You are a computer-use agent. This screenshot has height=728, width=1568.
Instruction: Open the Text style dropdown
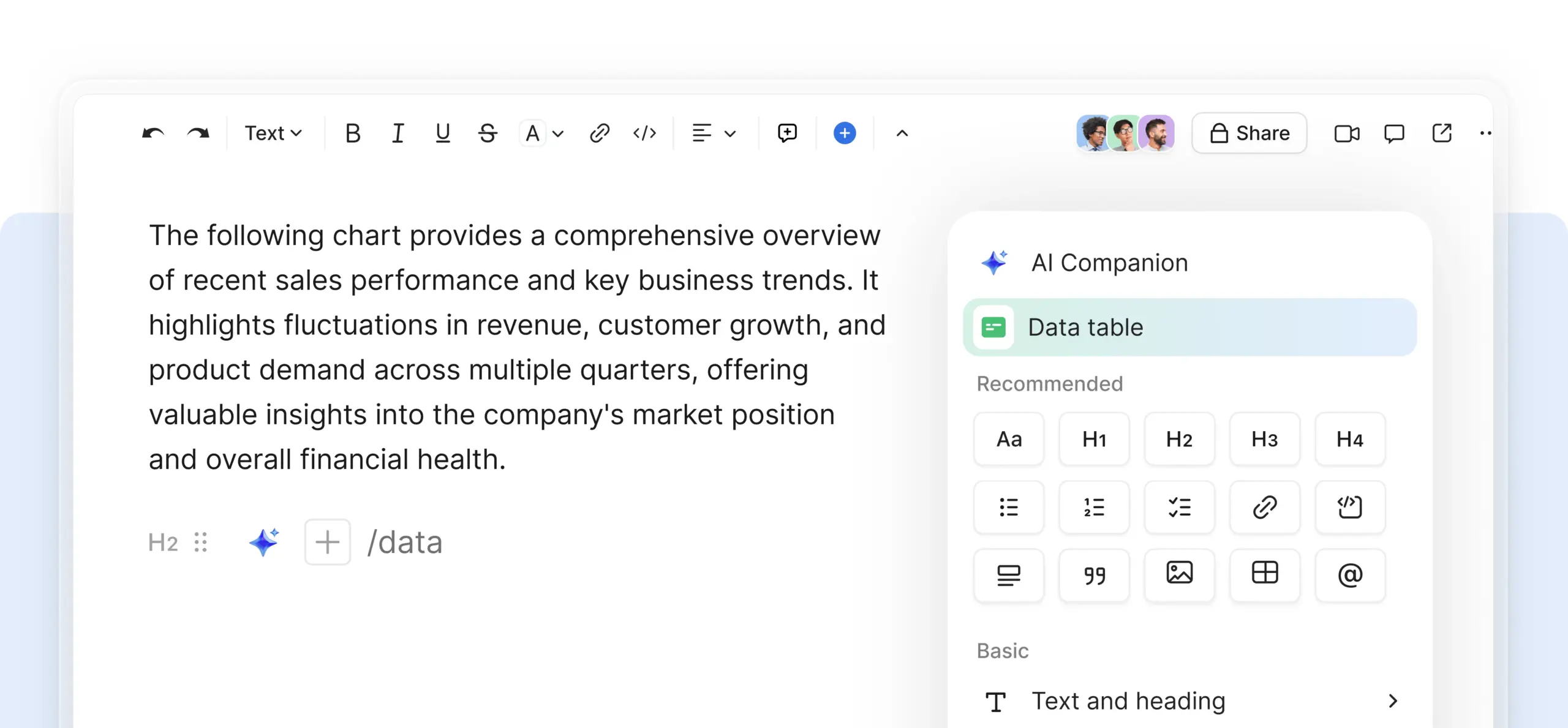point(273,133)
